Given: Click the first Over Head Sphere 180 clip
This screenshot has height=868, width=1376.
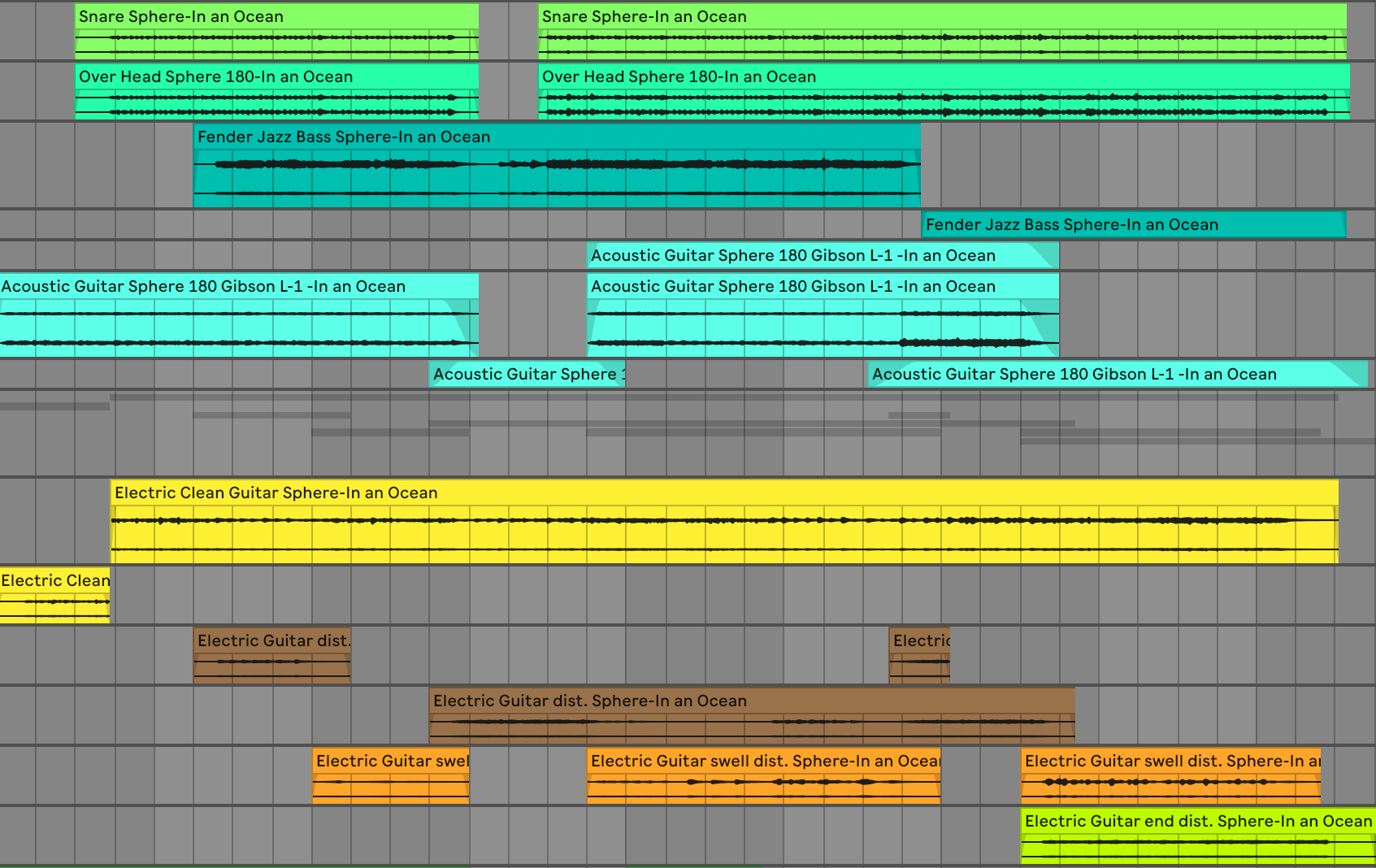Looking at the screenshot, I should pyautogui.click(x=276, y=92).
